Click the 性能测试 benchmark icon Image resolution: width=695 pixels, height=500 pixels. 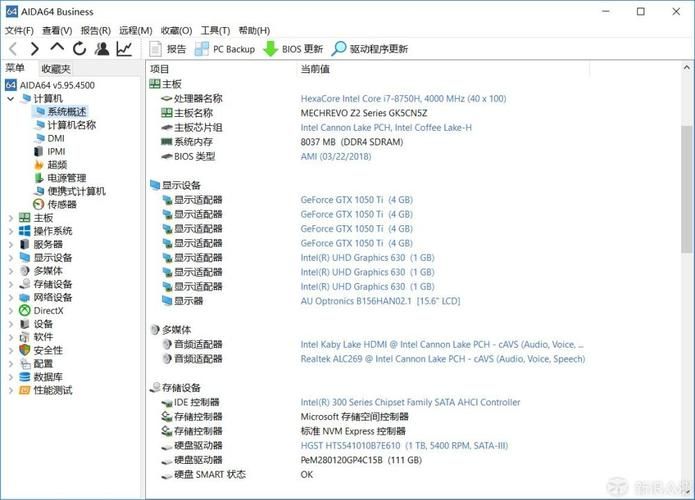click(x=25, y=390)
